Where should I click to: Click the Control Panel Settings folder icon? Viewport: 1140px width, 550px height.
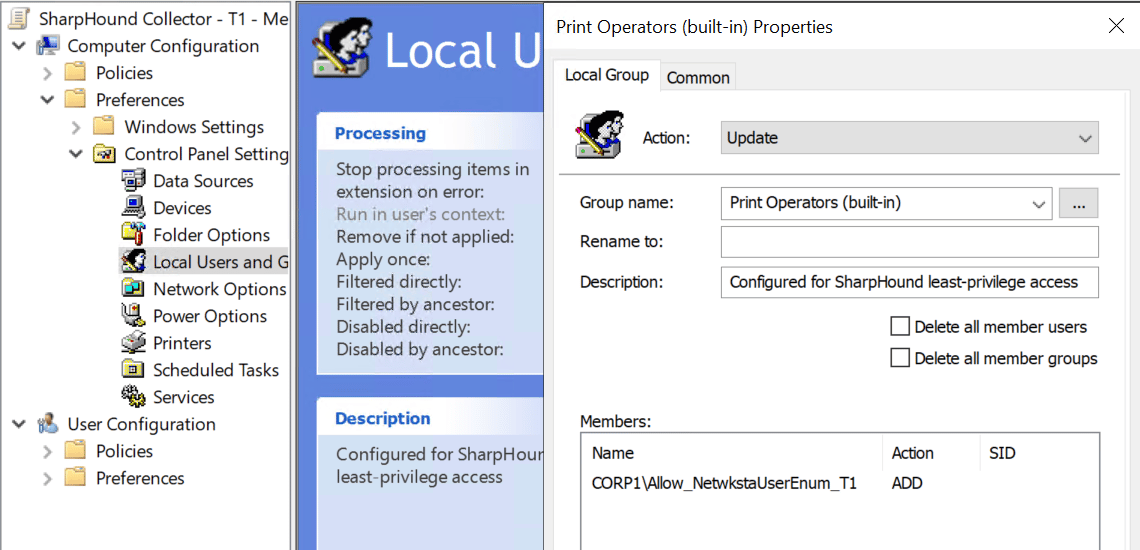pyautogui.click(x=104, y=154)
